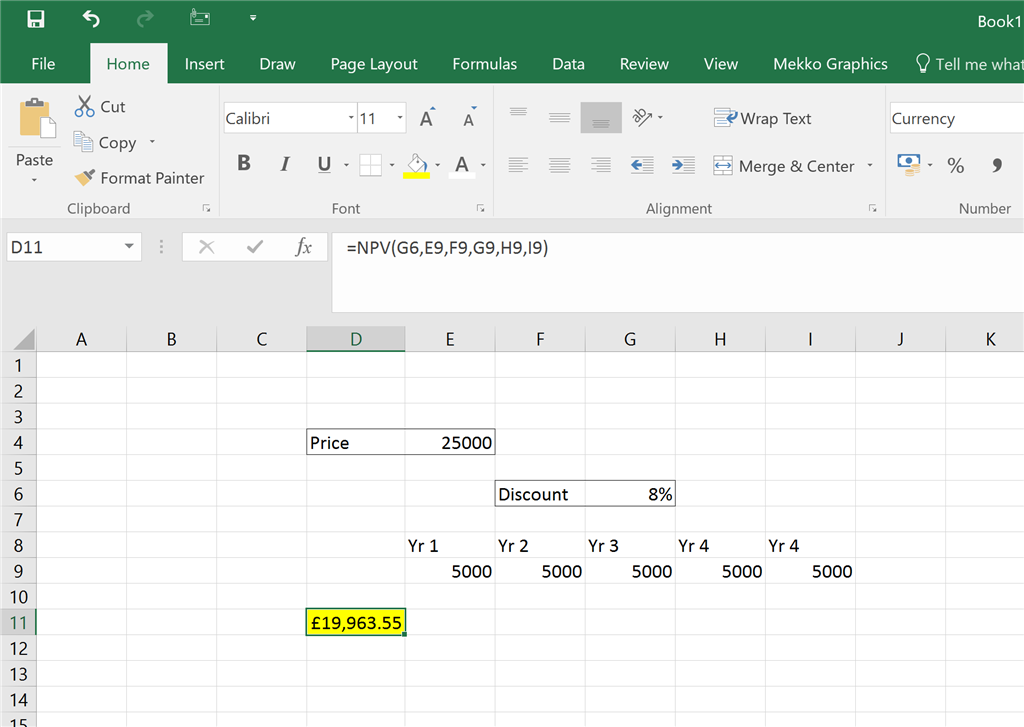Open Currency number format dropdown

pos(957,118)
